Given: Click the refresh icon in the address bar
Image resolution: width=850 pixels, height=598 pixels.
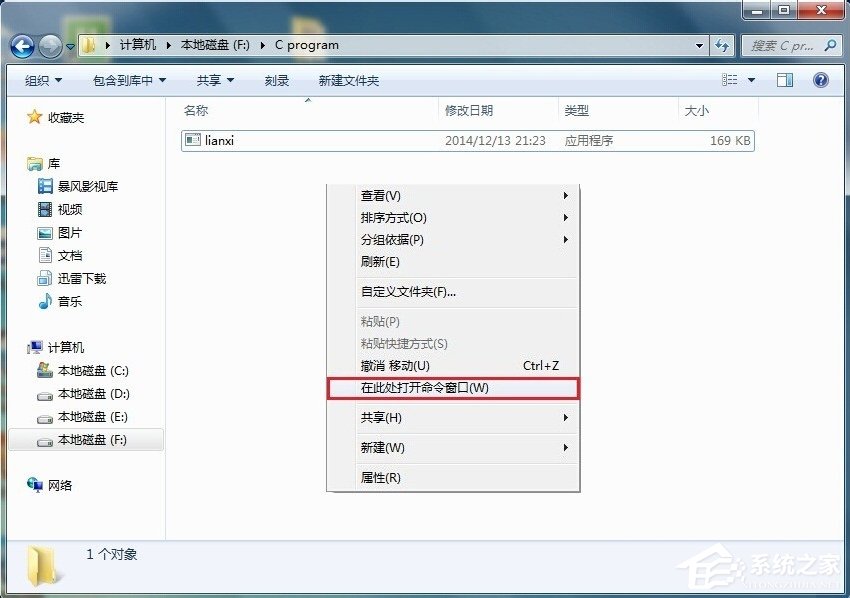Looking at the screenshot, I should click(722, 45).
